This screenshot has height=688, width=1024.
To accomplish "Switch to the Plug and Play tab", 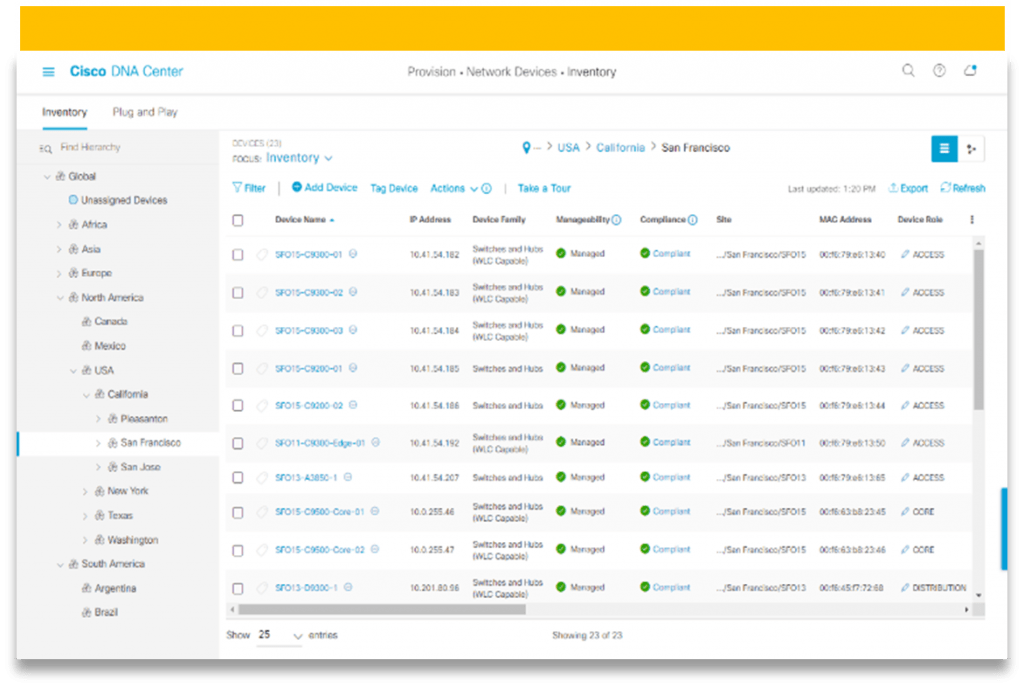I will pyautogui.click(x=145, y=112).
